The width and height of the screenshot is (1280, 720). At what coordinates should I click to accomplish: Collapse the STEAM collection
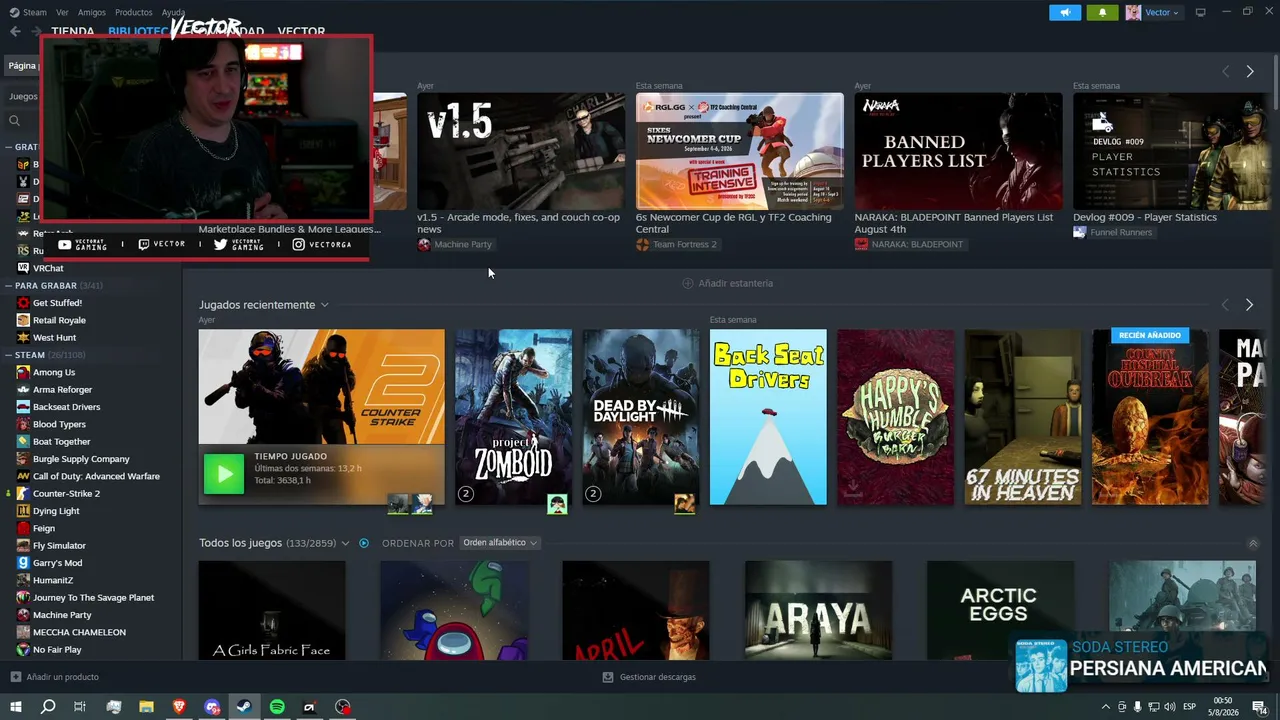point(9,355)
